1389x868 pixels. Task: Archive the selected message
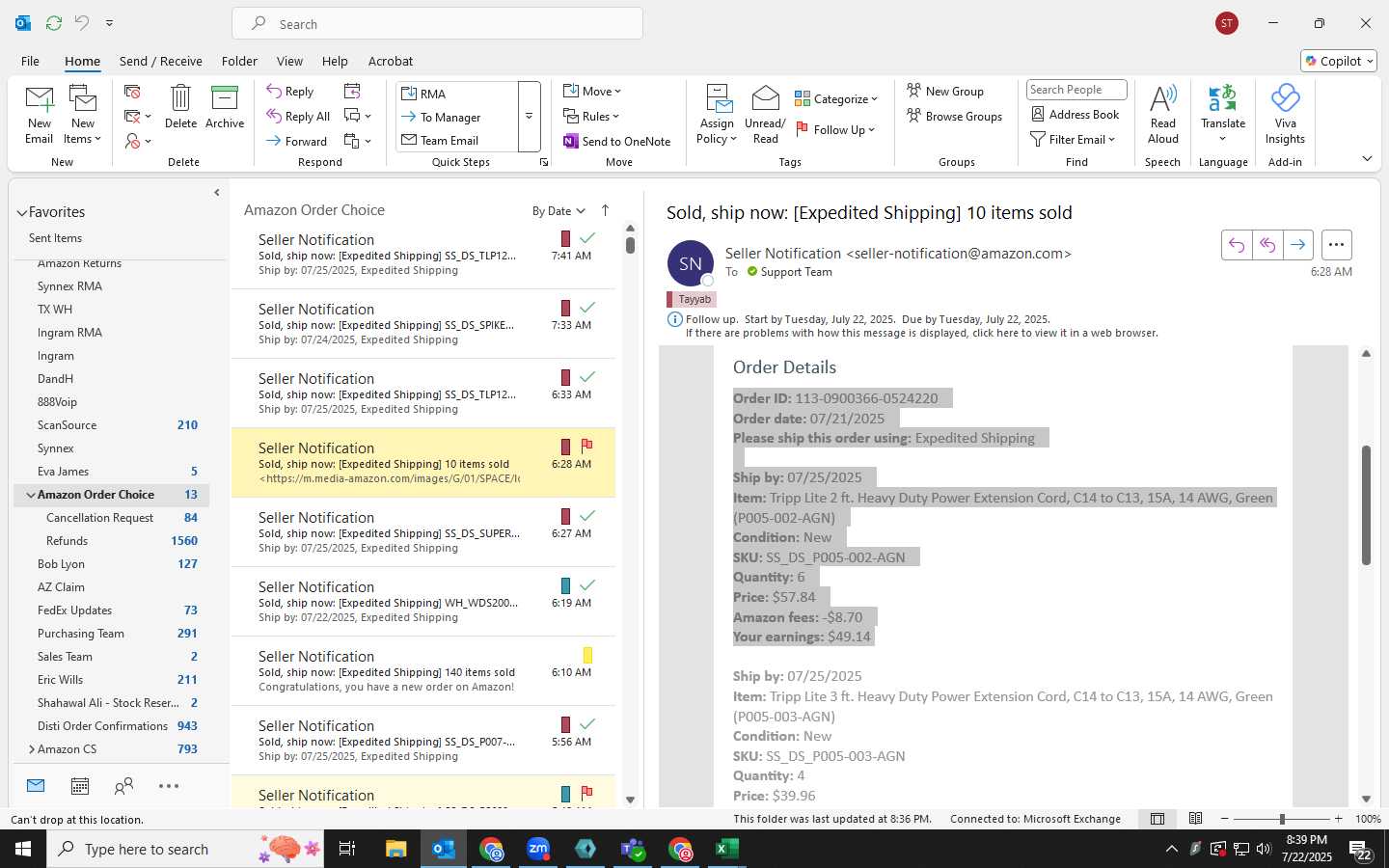pos(225,106)
